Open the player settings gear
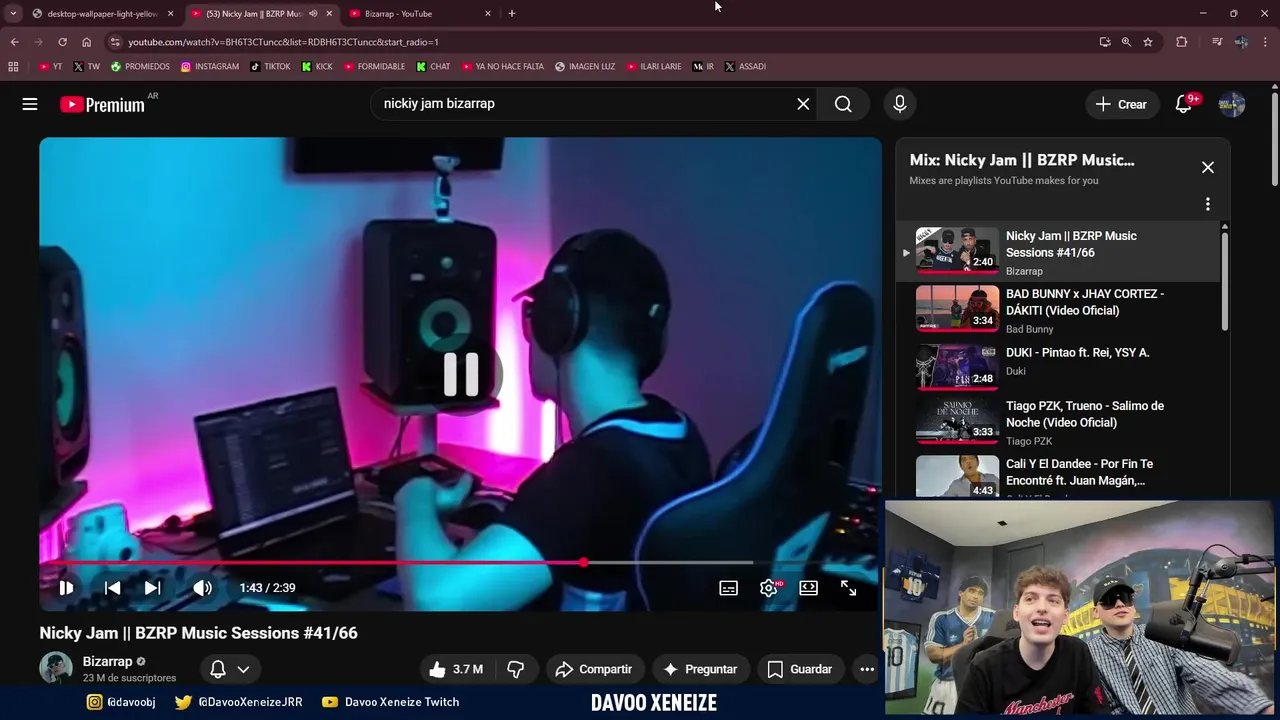The width and height of the screenshot is (1280, 720). (769, 588)
